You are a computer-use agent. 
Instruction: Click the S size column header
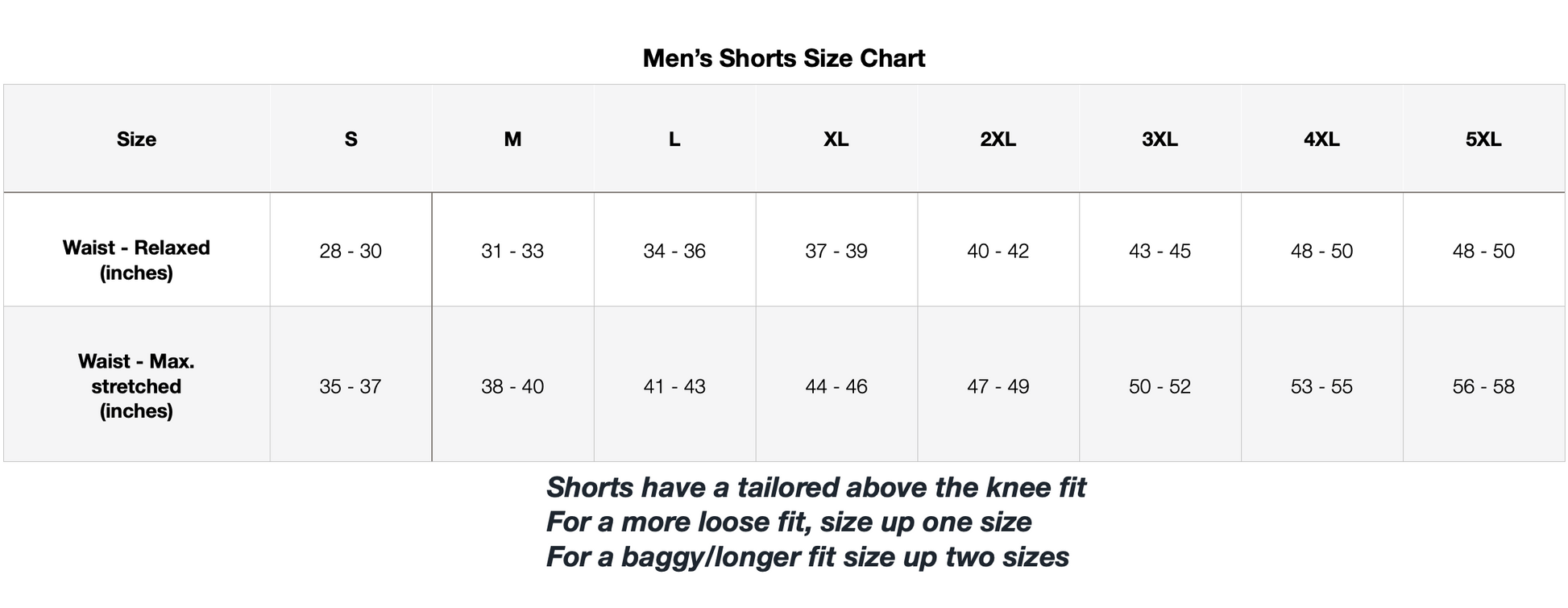[x=351, y=140]
